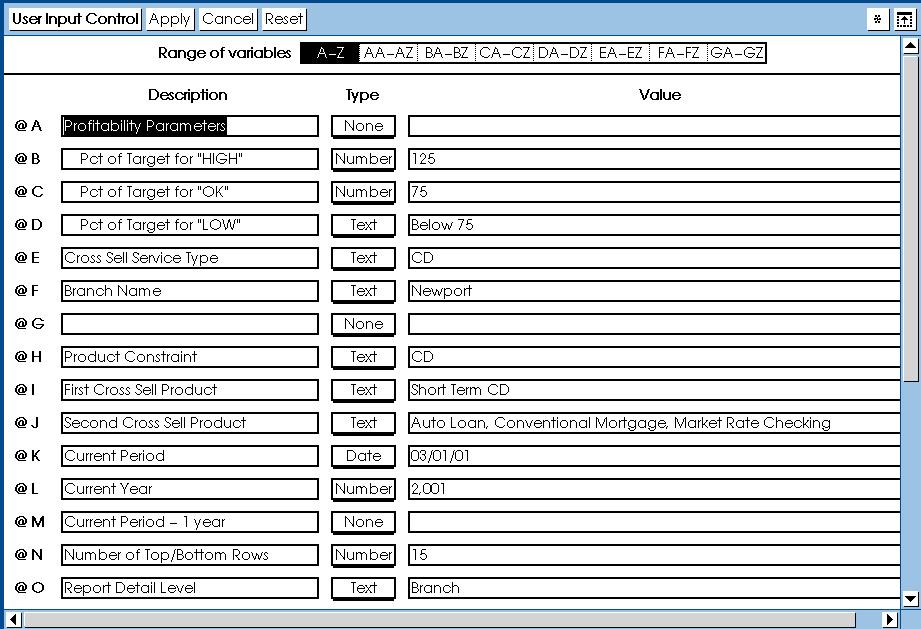Viewport: 921px width, 629px height.
Task: Click the Current Year description field
Action: tap(190, 489)
